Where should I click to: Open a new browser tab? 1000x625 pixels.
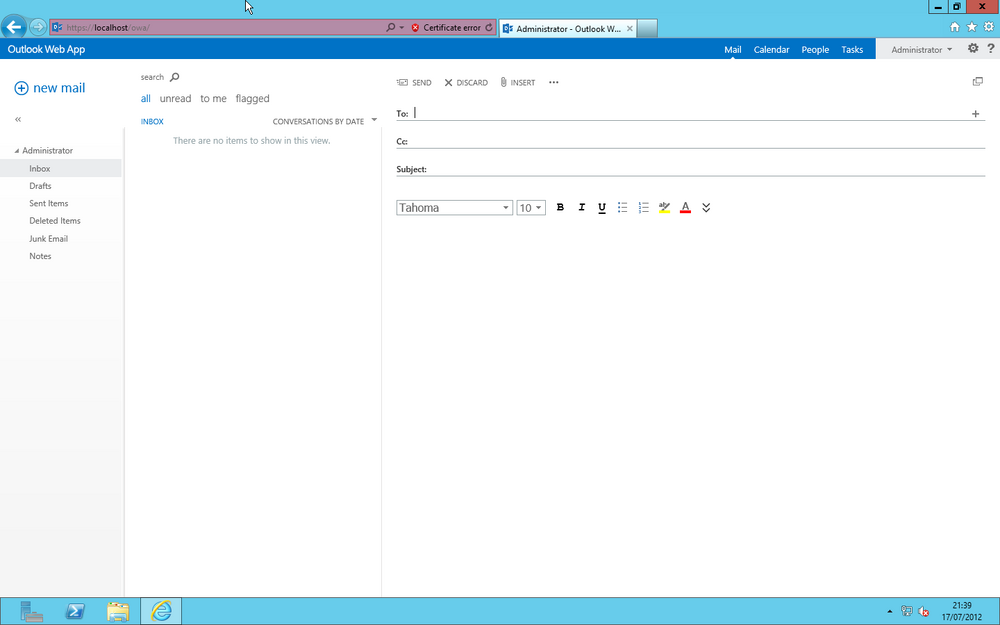647,28
